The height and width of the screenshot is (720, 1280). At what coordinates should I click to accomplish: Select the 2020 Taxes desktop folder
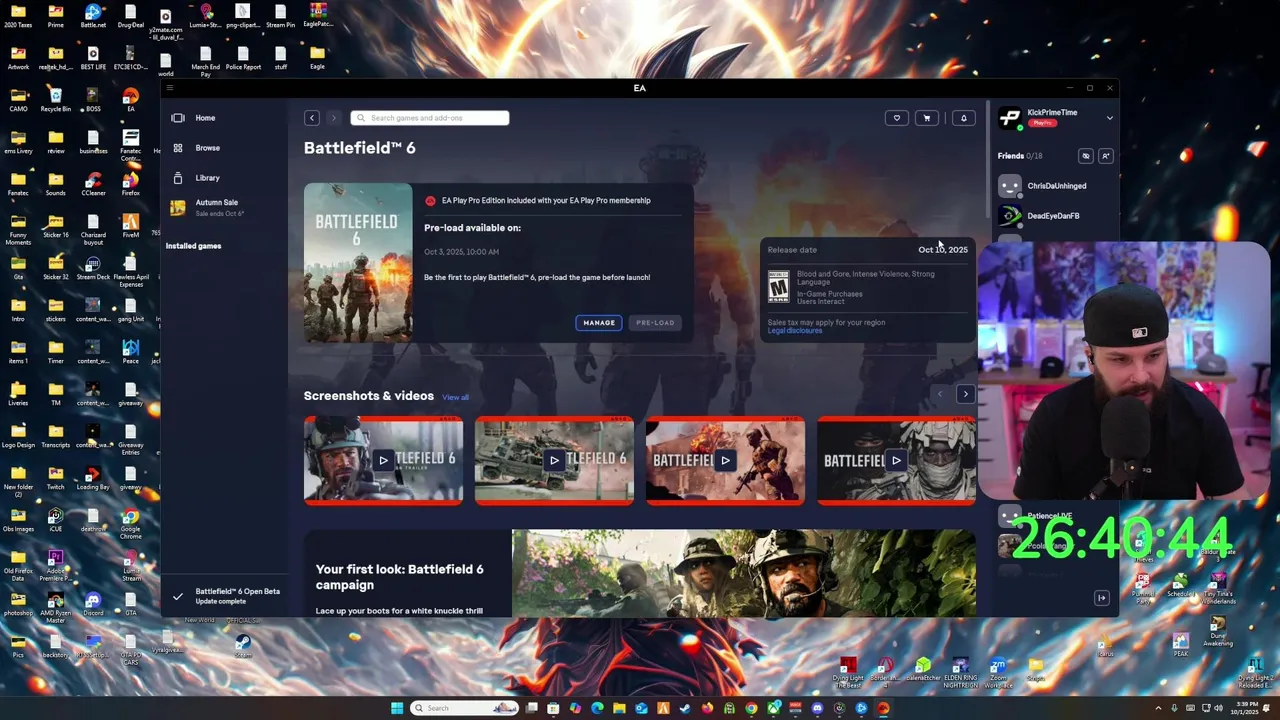click(x=18, y=16)
